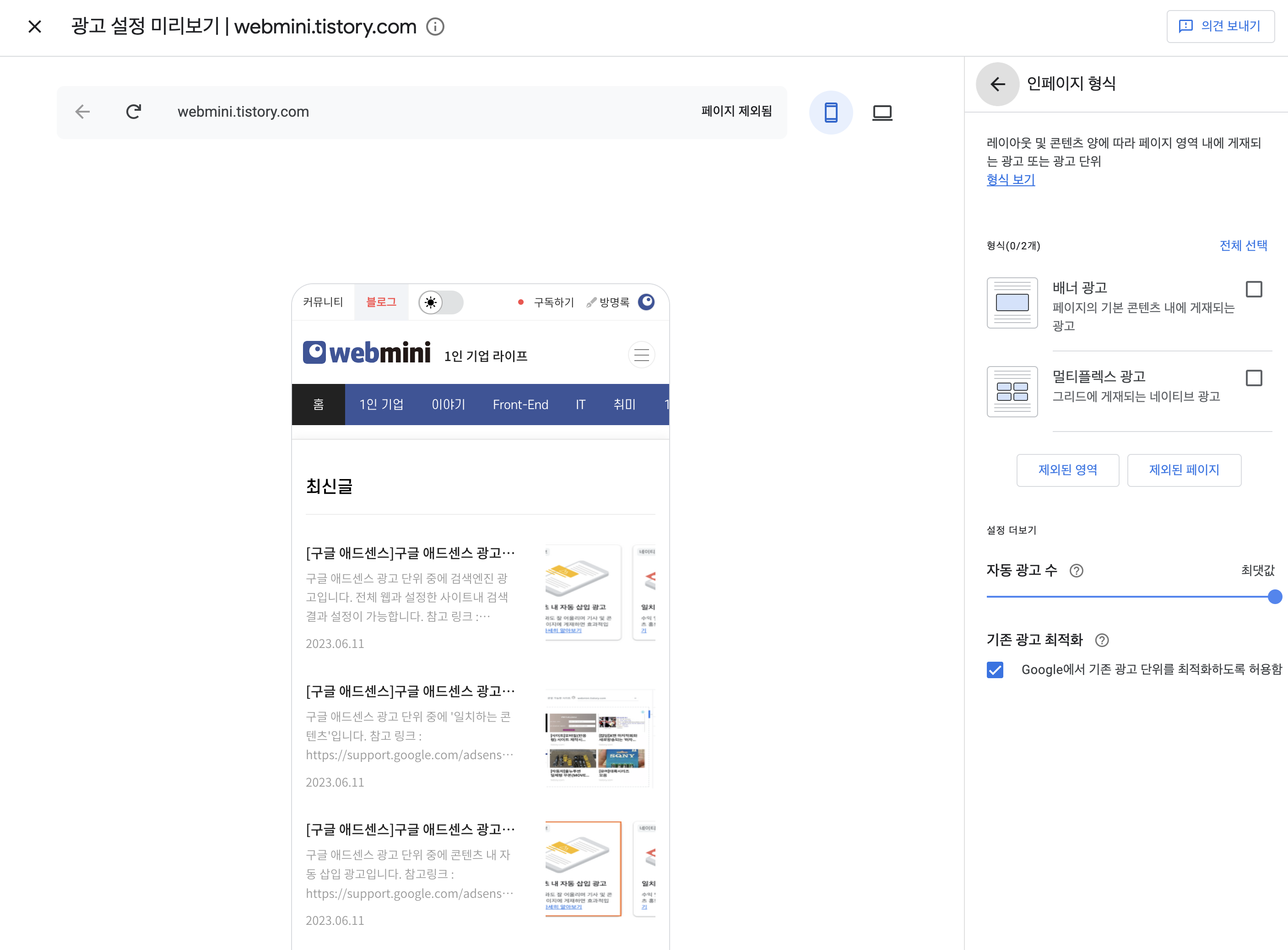The width and height of the screenshot is (1288, 950).
Task: Switch to the desktop laptop preview icon
Action: 882,112
